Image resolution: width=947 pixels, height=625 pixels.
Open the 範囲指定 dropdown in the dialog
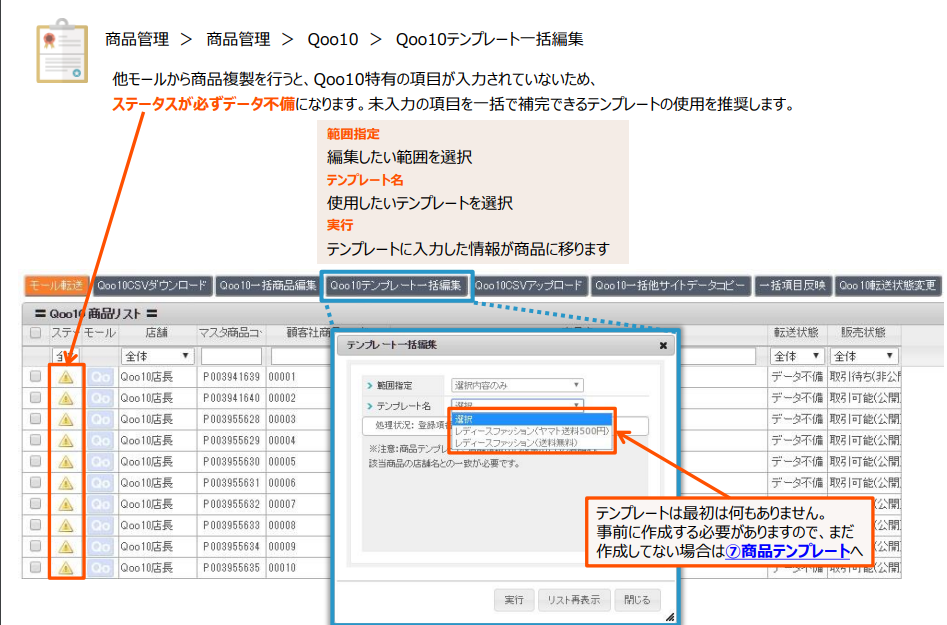pos(517,385)
